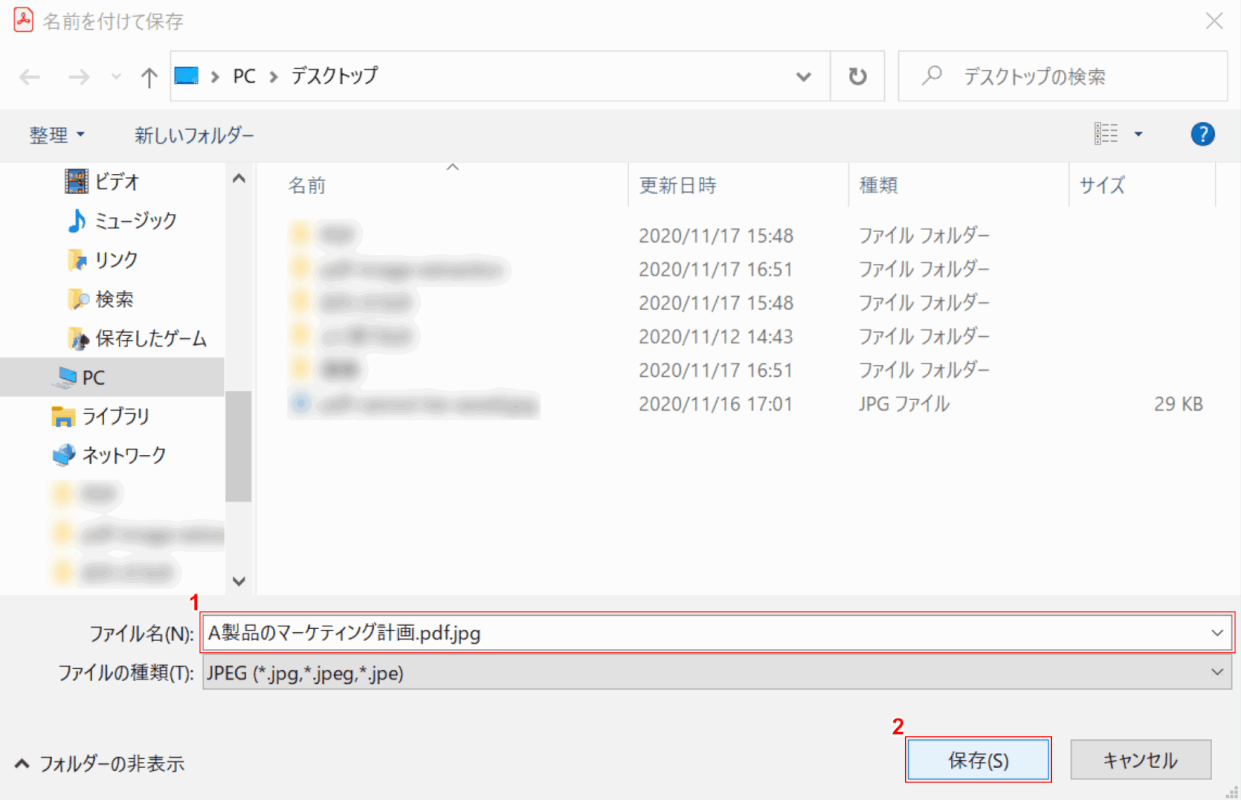This screenshot has width=1241, height=800.
Task: Open the help question mark icon
Action: coord(1203,135)
